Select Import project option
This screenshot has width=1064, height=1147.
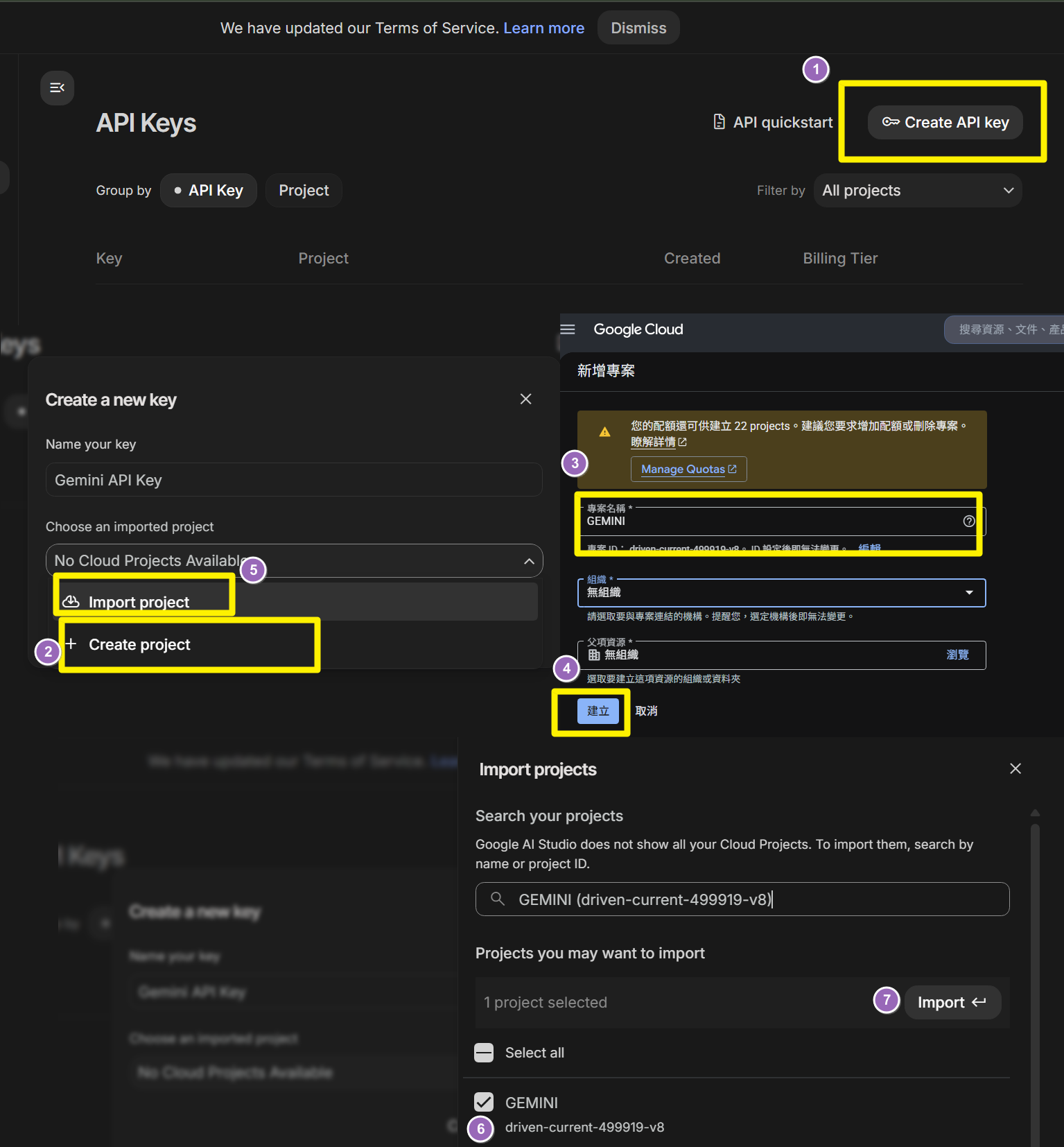pyautogui.click(x=296, y=602)
